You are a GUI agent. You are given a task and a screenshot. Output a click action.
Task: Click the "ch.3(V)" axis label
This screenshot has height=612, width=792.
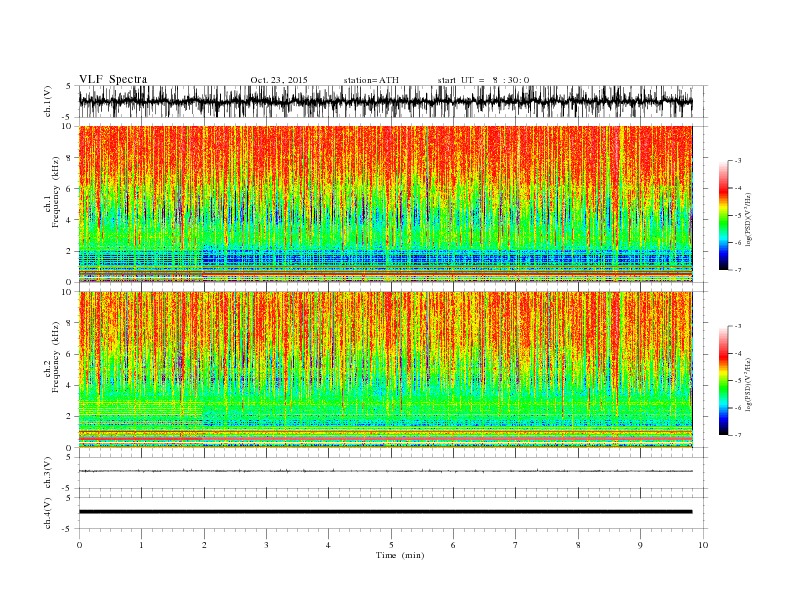click(x=48, y=473)
